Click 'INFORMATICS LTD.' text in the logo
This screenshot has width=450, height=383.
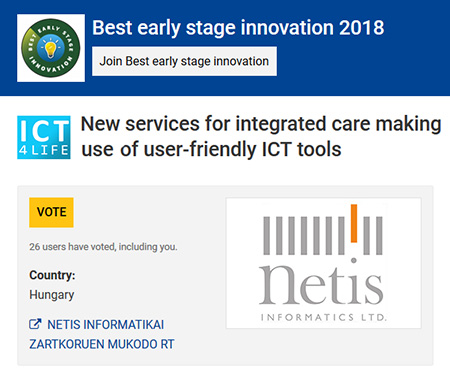324,317
